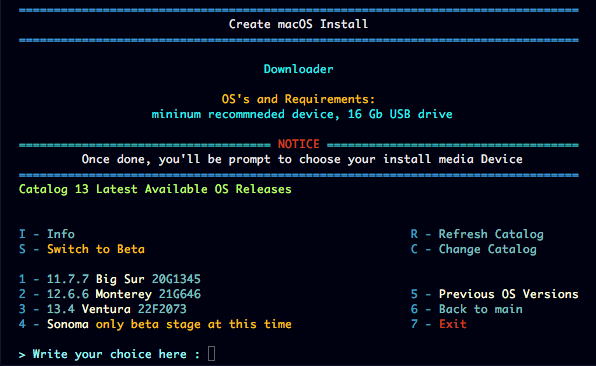Select the 'I - Info' menu option
This screenshot has height=366, width=596.
tap(47, 234)
